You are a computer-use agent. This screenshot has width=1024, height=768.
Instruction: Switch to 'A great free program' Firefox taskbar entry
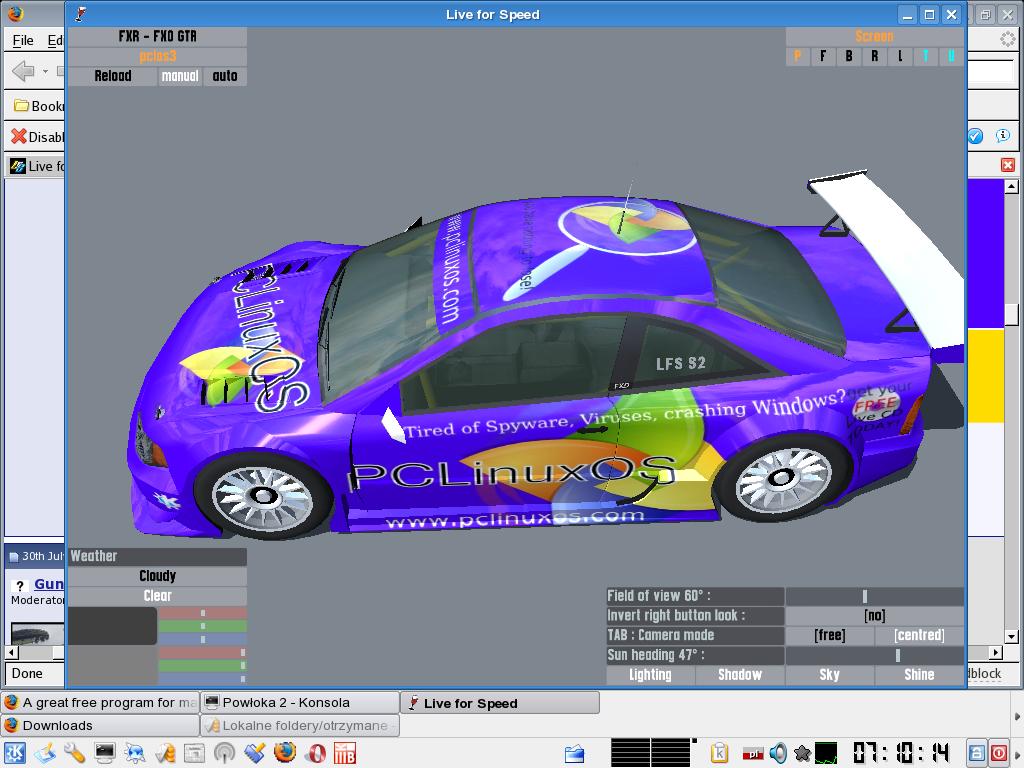[x=100, y=703]
